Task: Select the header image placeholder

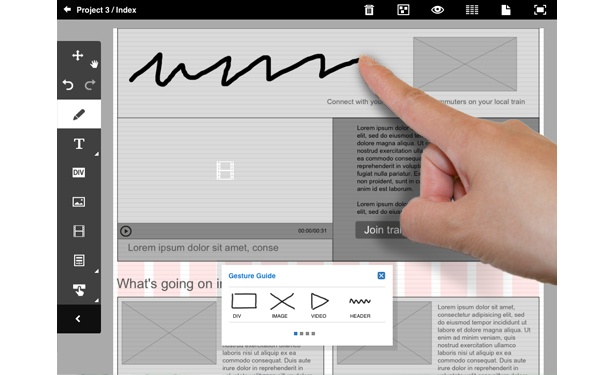Action: click(x=465, y=64)
